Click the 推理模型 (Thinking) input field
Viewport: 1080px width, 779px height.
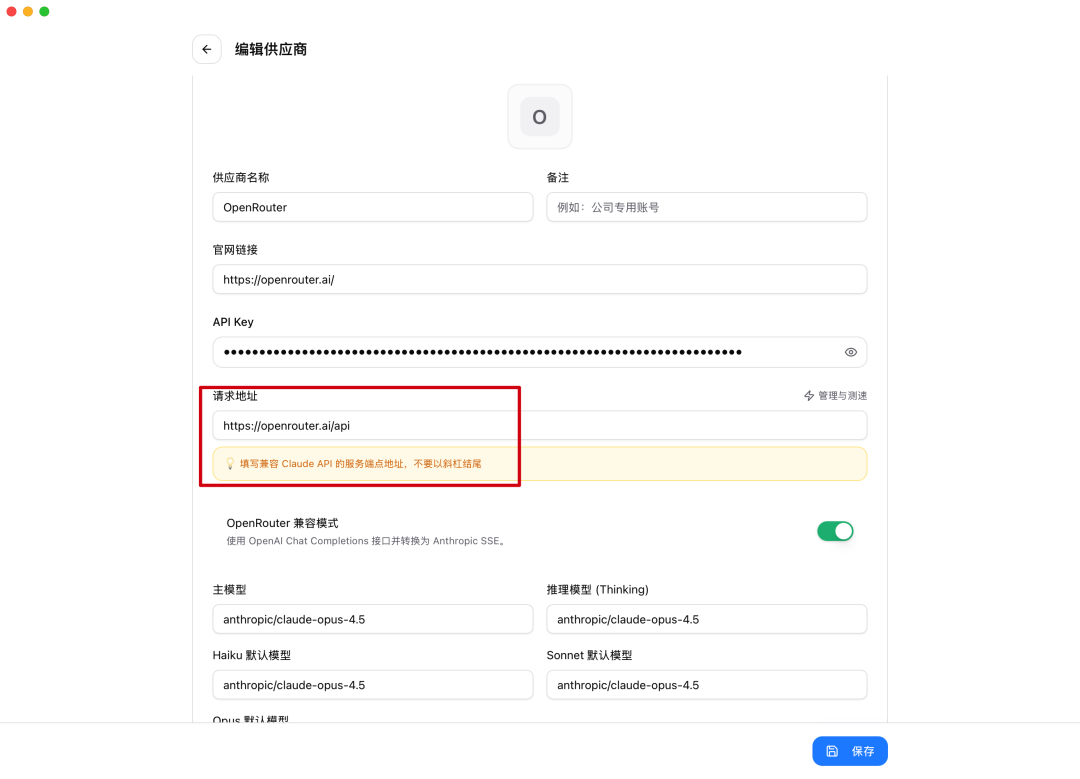click(x=706, y=619)
